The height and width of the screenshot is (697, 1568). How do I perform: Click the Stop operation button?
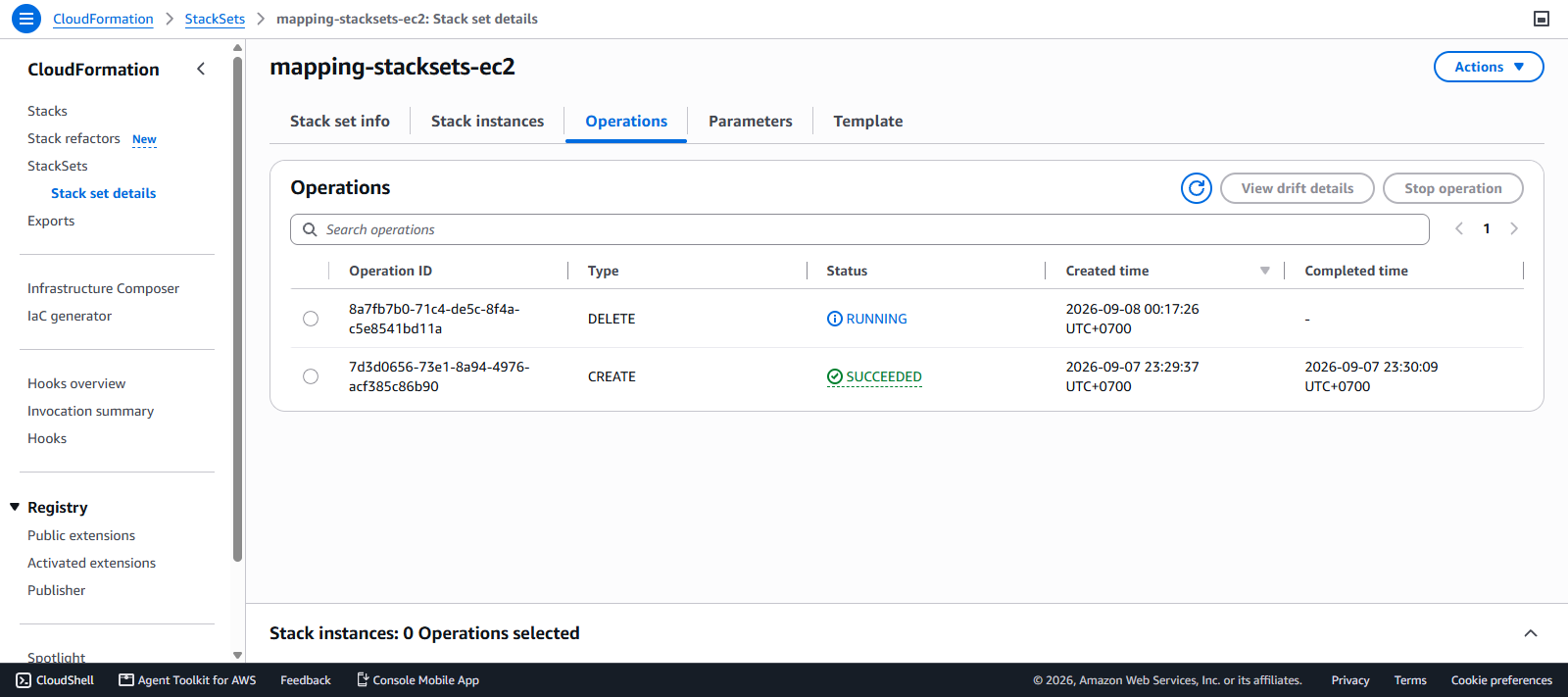(x=1453, y=188)
